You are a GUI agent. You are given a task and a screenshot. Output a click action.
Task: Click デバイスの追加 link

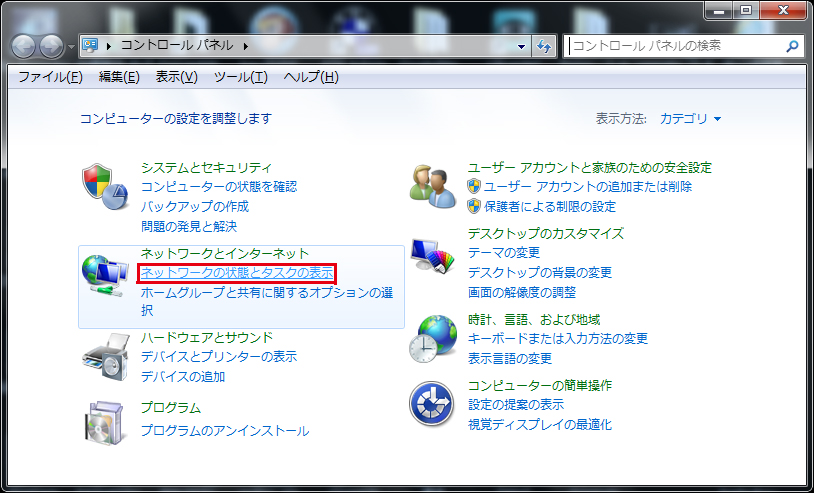(x=183, y=376)
